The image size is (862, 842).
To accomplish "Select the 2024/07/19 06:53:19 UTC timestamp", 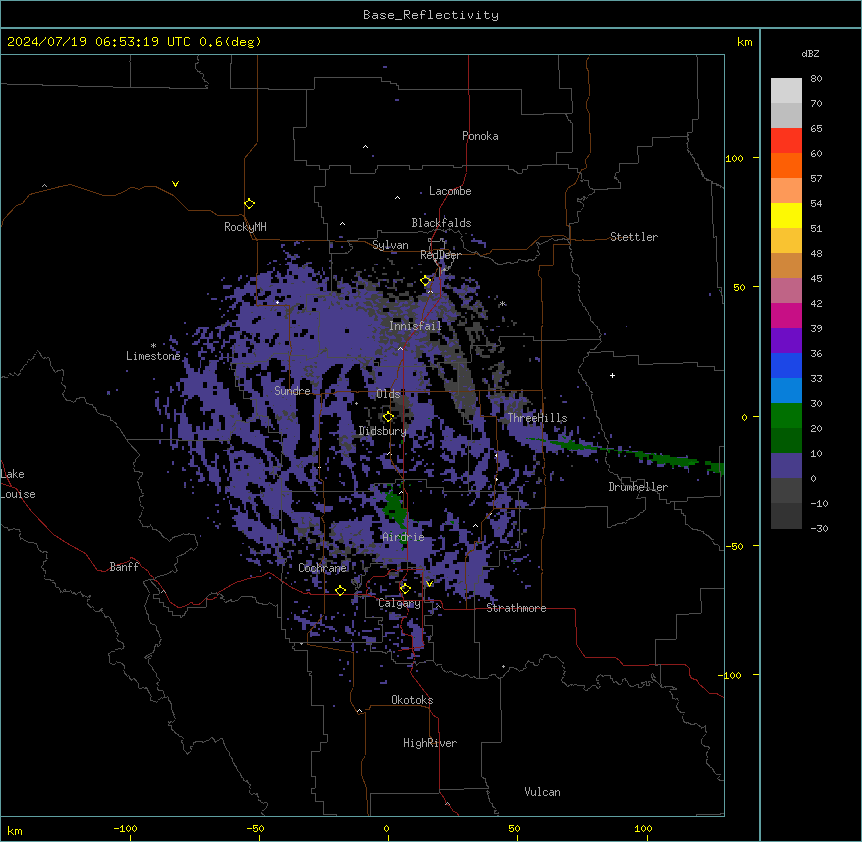I will (x=99, y=42).
